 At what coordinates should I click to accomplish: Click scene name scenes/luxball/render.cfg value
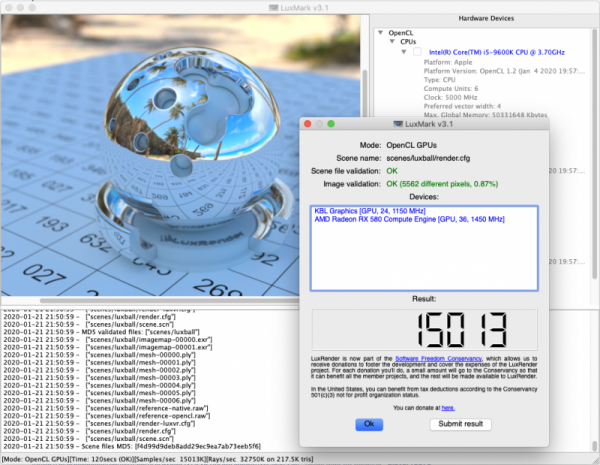[428, 158]
